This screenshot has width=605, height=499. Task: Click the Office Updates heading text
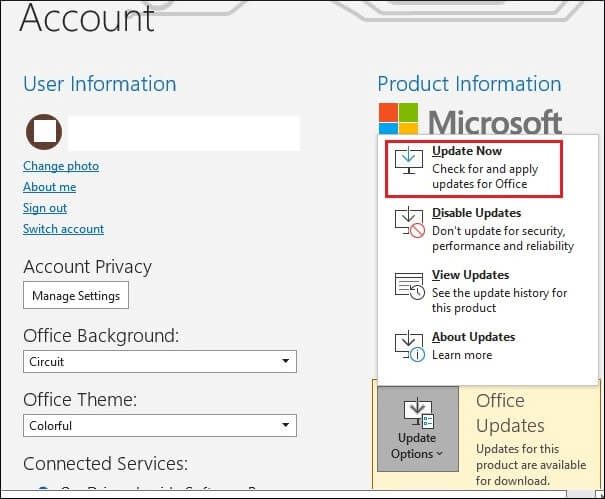[510, 413]
